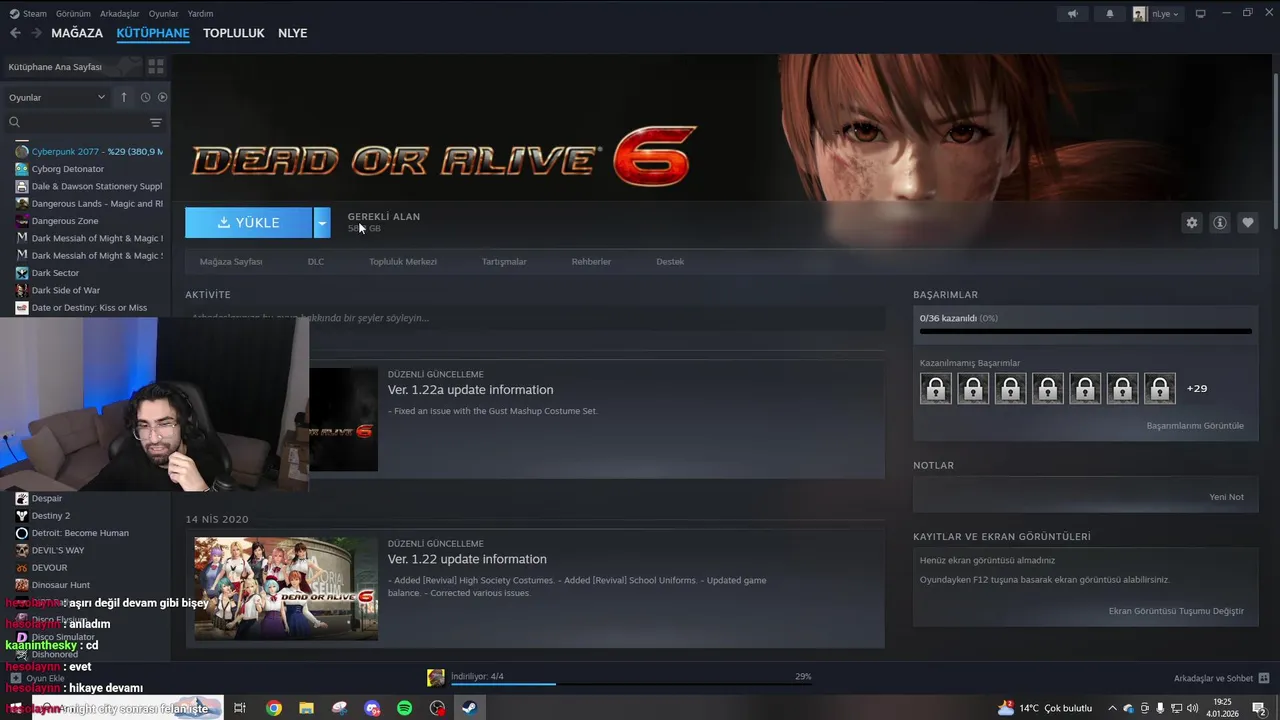Switch to the TOPLULUK tab
1280x720 pixels.
(234, 33)
